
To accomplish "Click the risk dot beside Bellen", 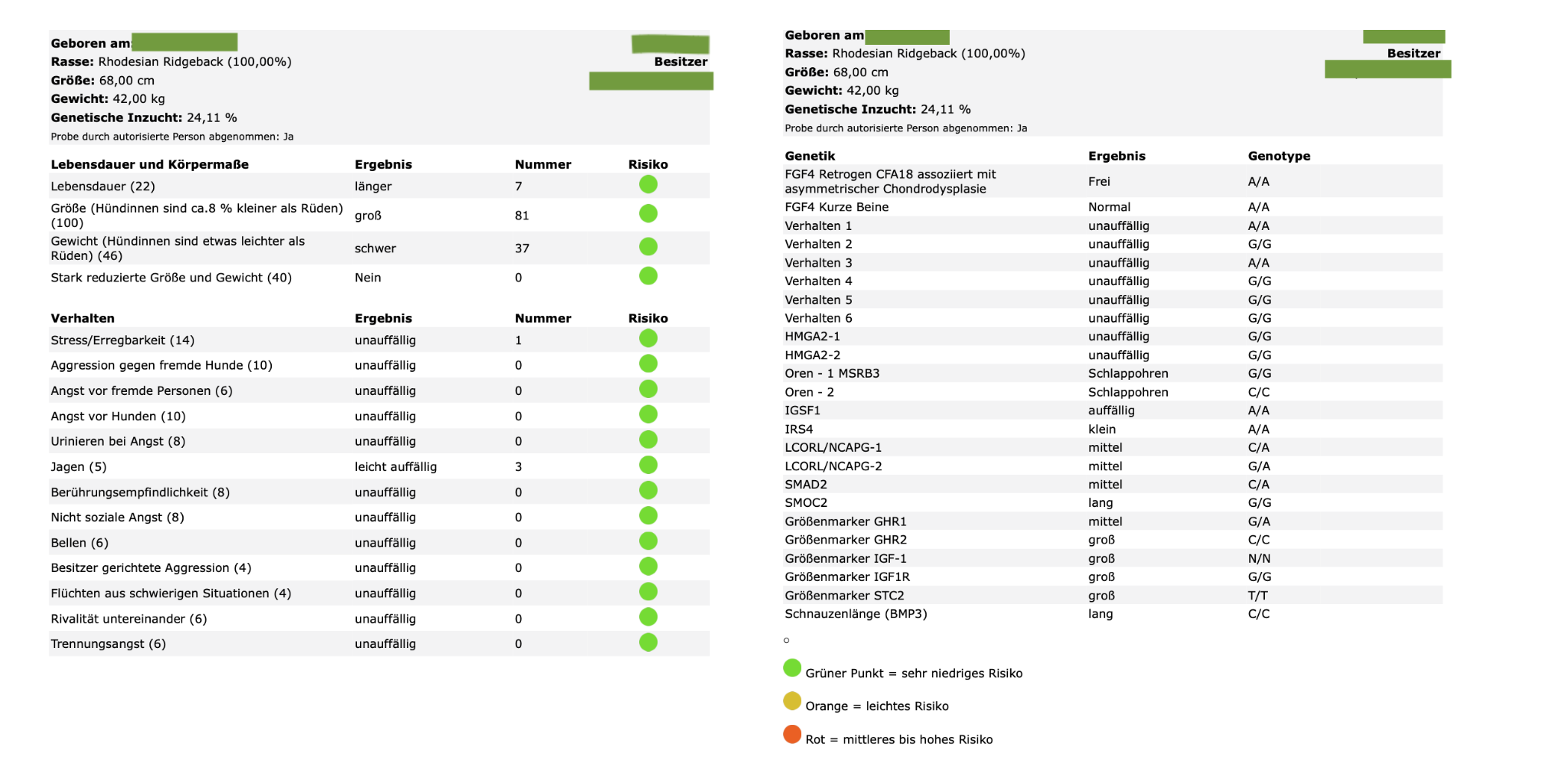I will tap(648, 541).
